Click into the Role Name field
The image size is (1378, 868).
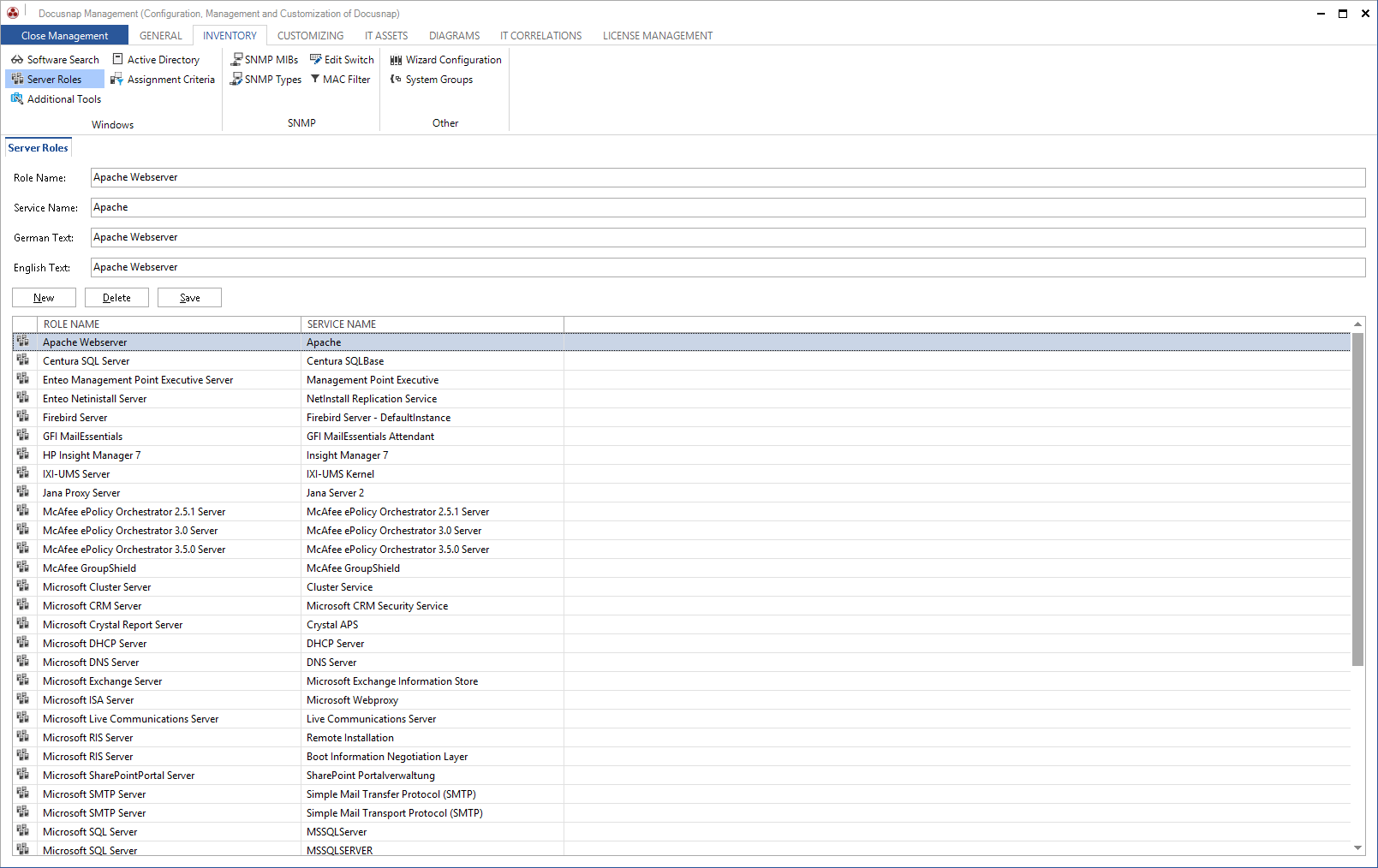pyautogui.click(x=728, y=177)
